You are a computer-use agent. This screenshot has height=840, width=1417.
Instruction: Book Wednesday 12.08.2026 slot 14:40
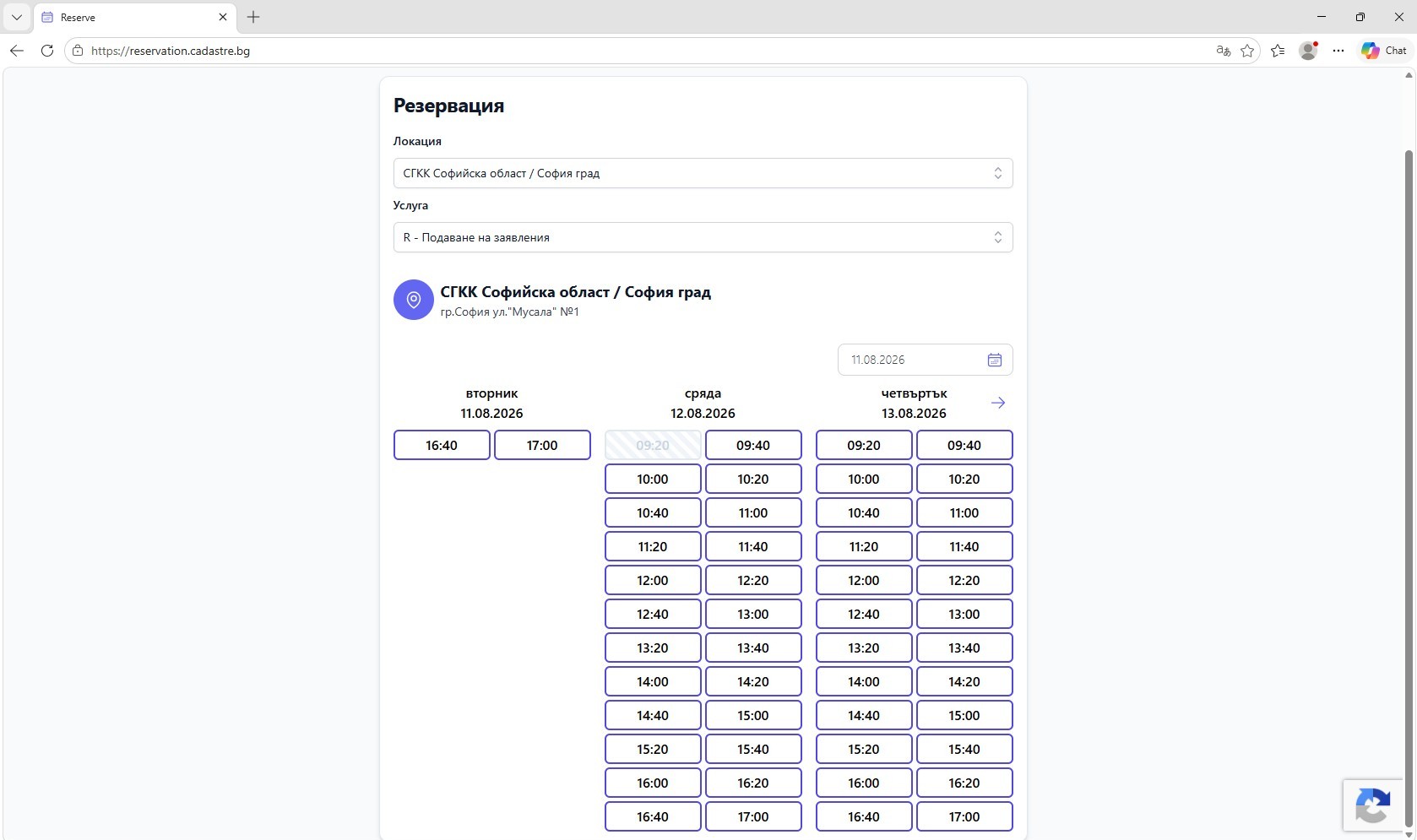click(653, 715)
